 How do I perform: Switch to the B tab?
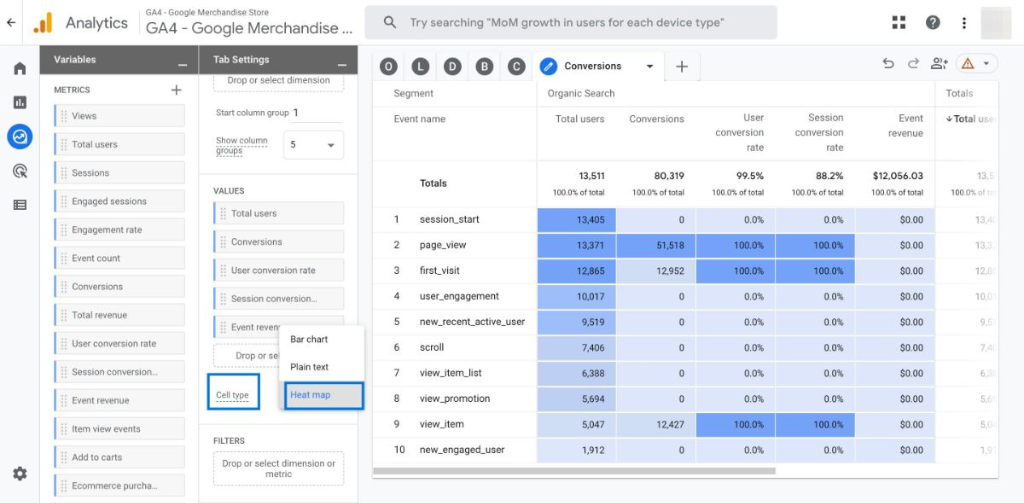pyautogui.click(x=484, y=66)
